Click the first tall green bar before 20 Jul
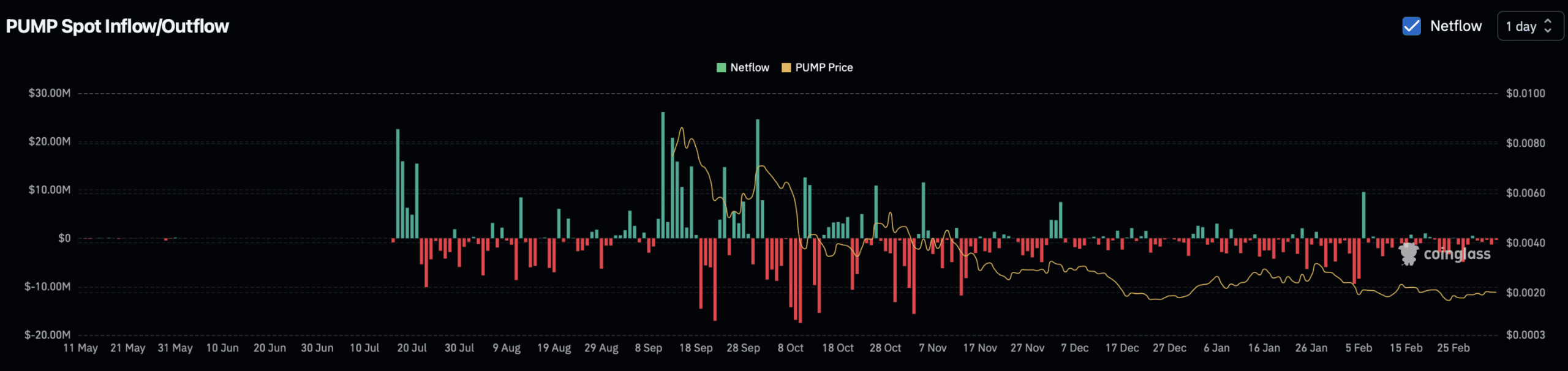The height and width of the screenshot is (371, 1568). [398, 184]
